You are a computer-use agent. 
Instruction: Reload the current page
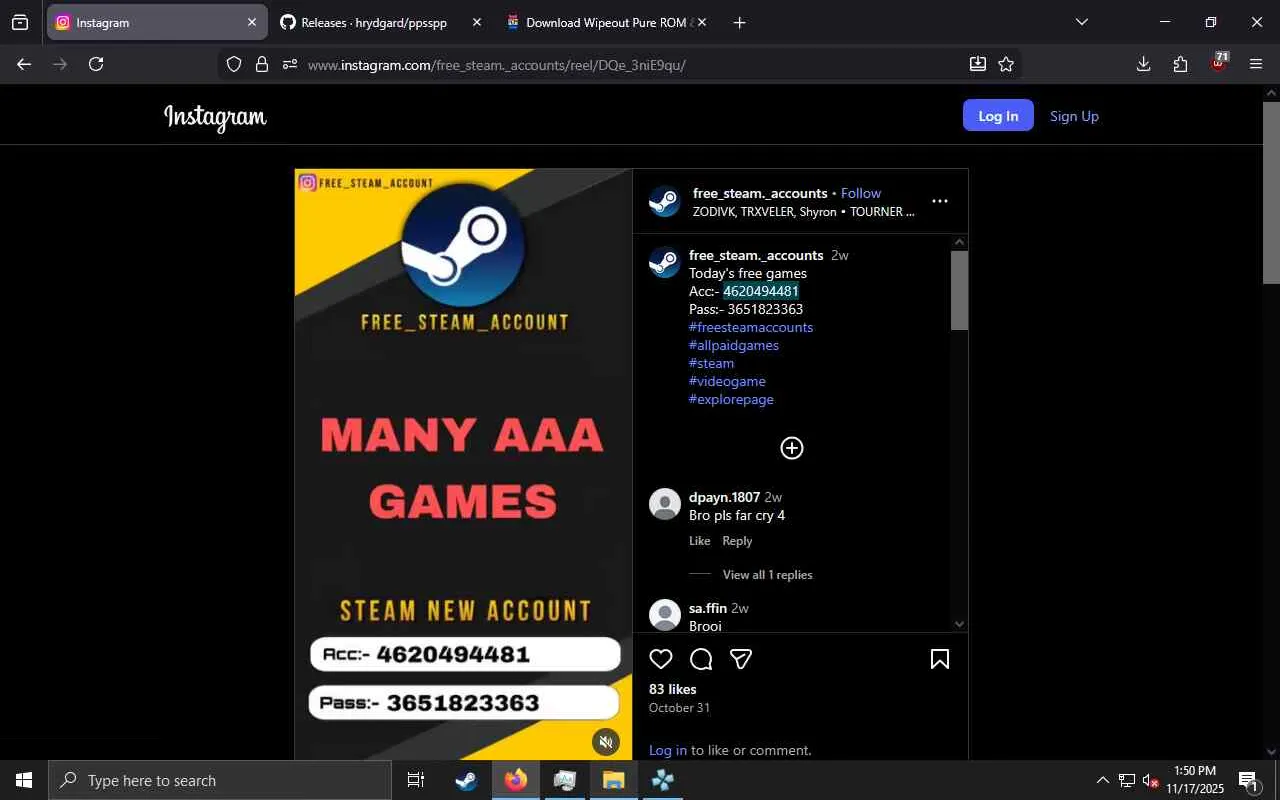coord(96,64)
